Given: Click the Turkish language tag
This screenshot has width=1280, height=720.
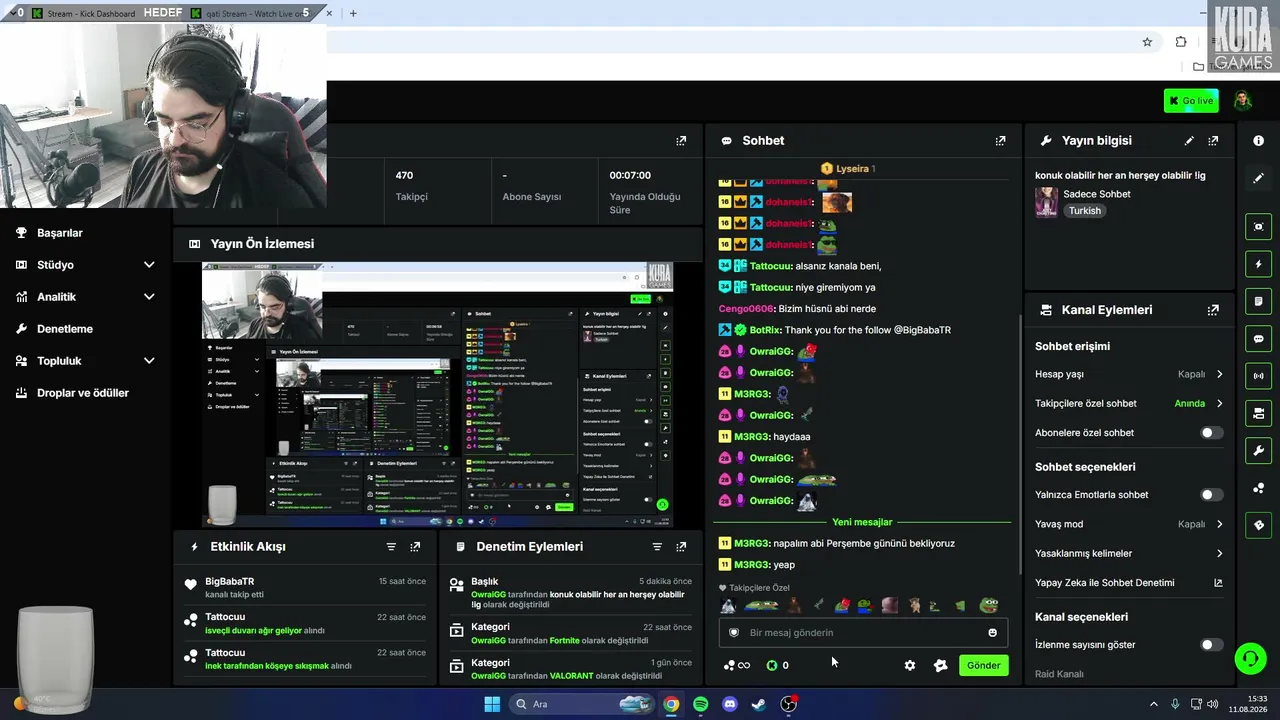Looking at the screenshot, I should click(x=1084, y=211).
